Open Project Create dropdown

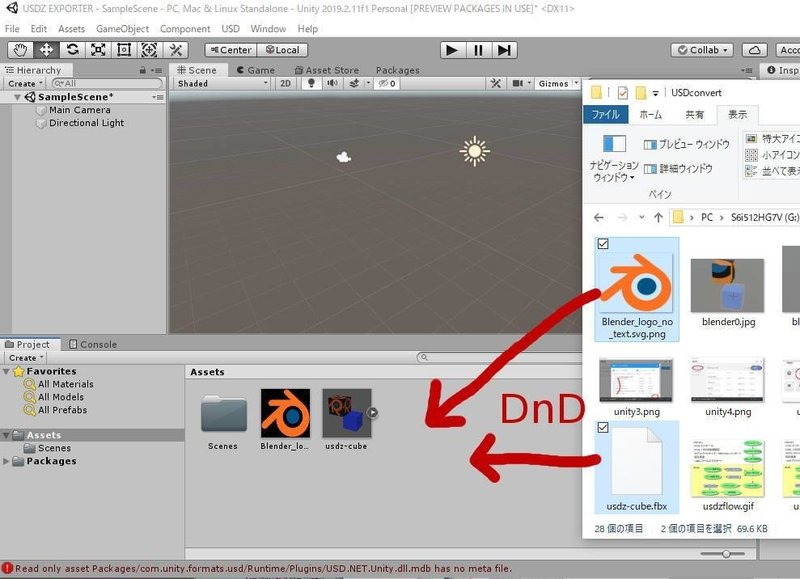[x=26, y=358]
